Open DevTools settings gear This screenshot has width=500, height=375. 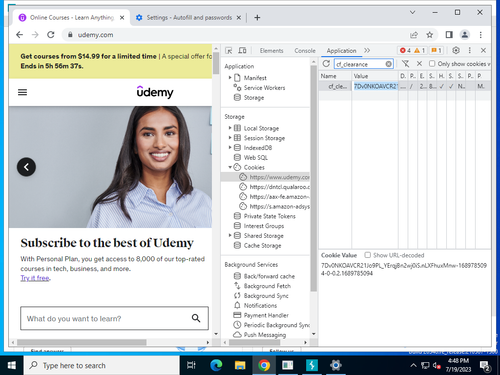point(456,50)
